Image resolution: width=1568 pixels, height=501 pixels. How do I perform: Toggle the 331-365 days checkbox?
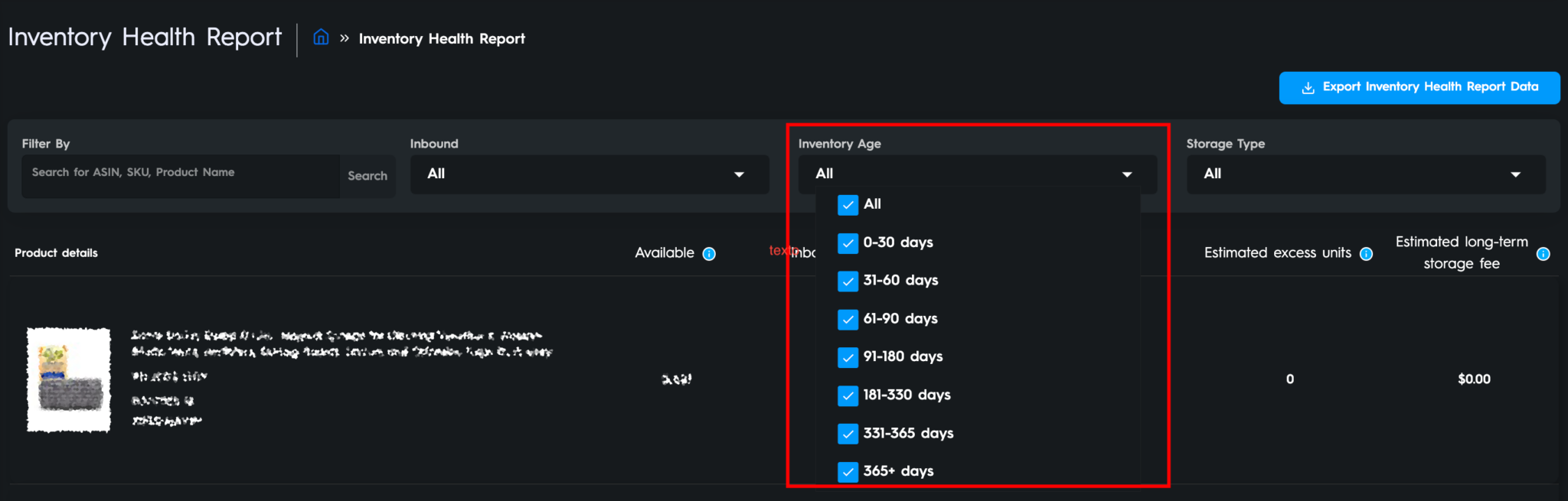(848, 434)
